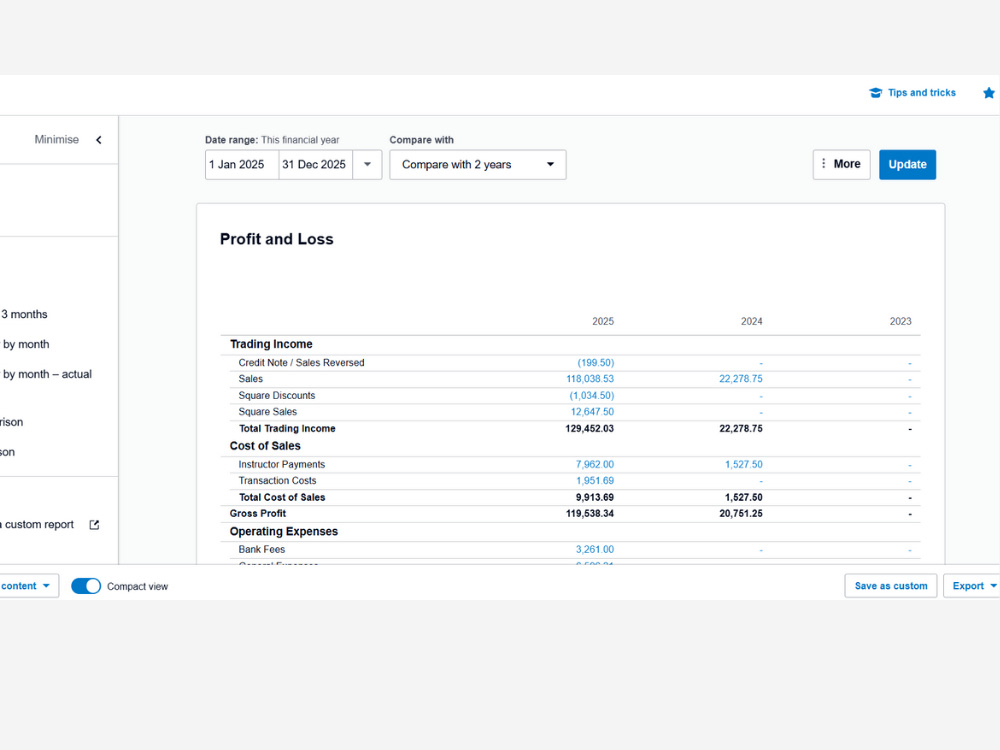Image resolution: width=1000 pixels, height=750 pixels.
Task: Click the Minimise label in the sidebar
Action: [57, 140]
